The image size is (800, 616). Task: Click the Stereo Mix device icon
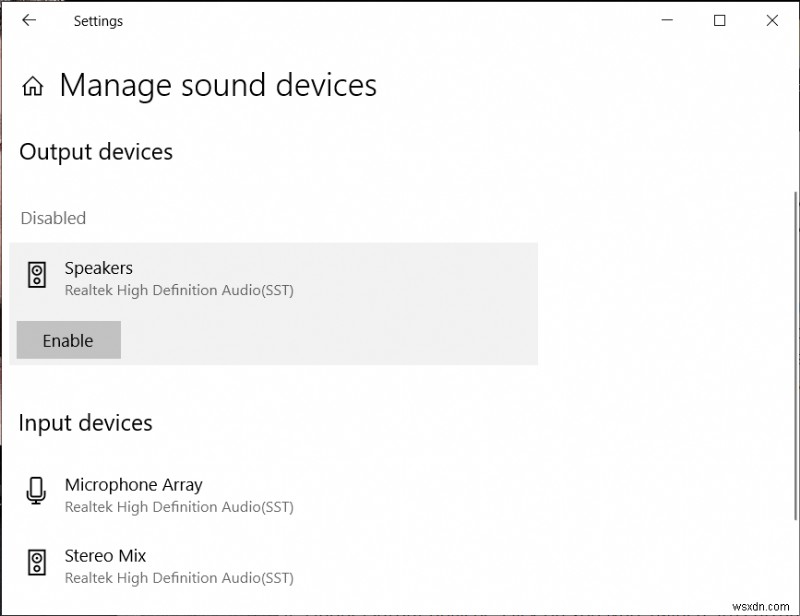[x=37, y=563]
